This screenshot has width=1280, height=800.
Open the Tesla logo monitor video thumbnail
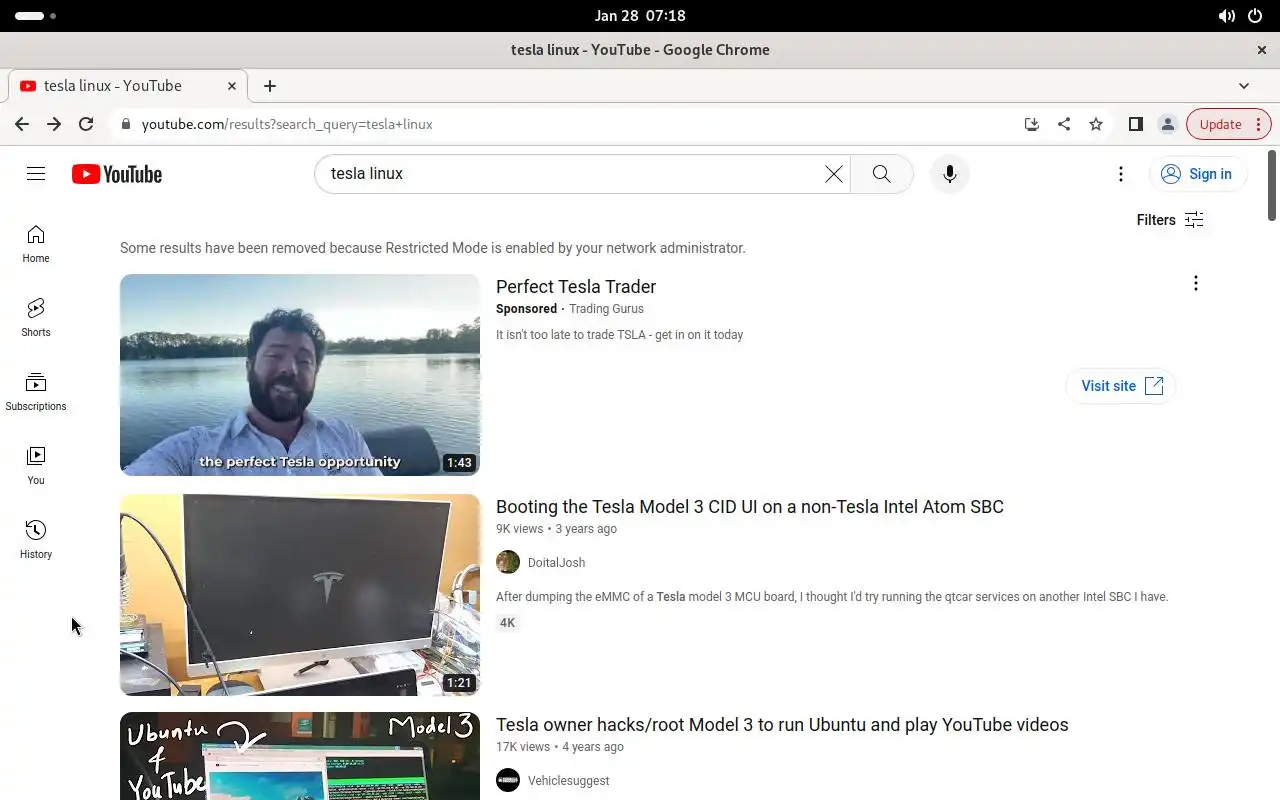tap(300, 595)
